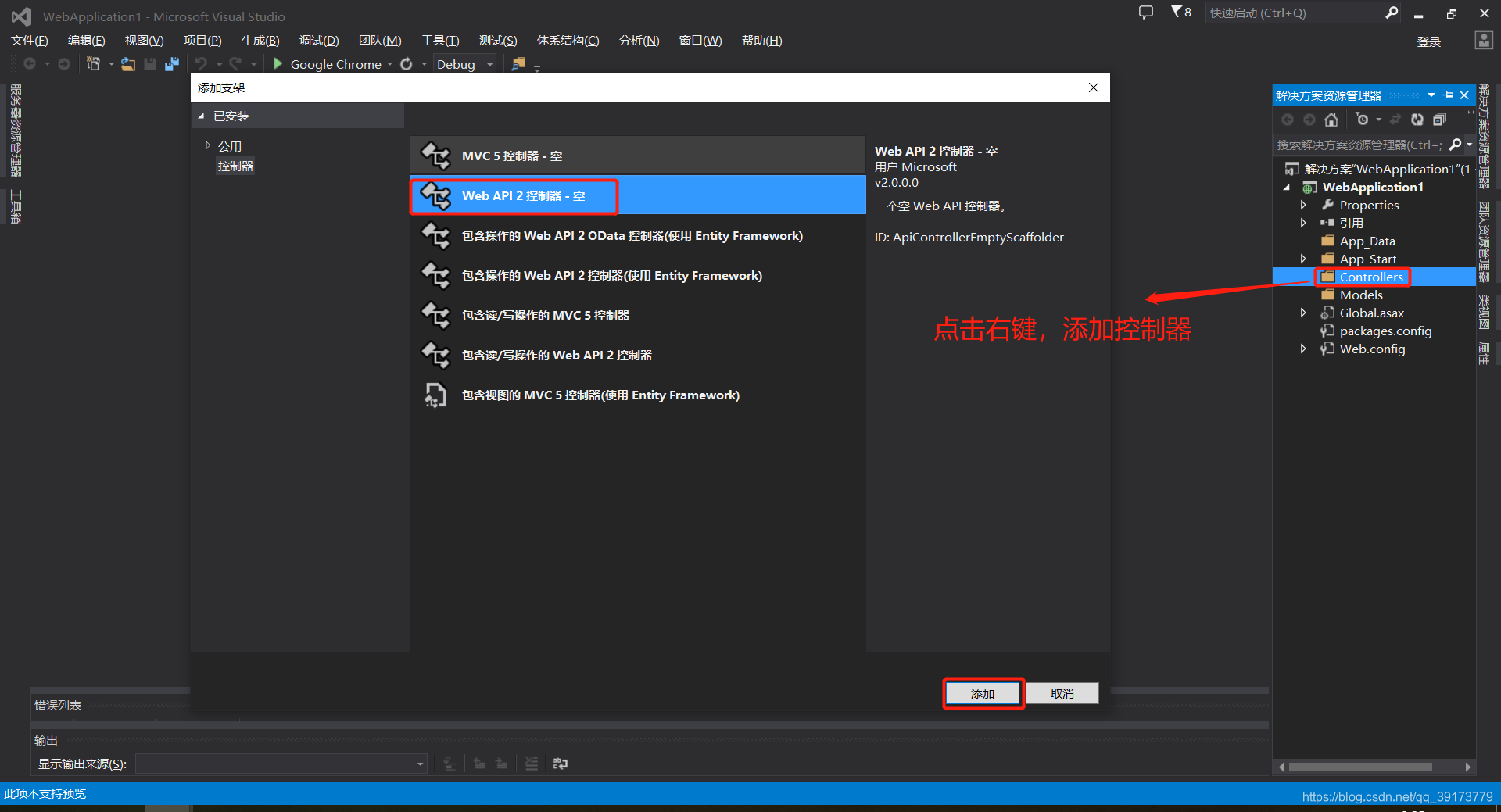The height and width of the screenshot is (812, 1501).
Task: Collapse the 已安装 section
Action: click(202, 116)
